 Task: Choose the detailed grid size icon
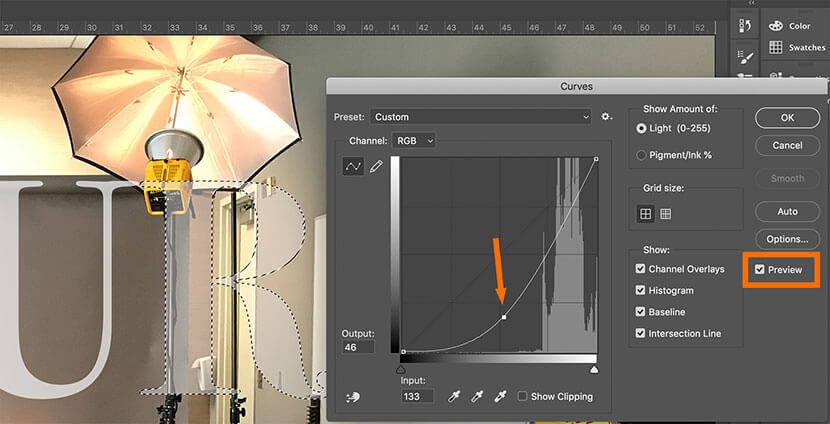(x=666, y=214)
